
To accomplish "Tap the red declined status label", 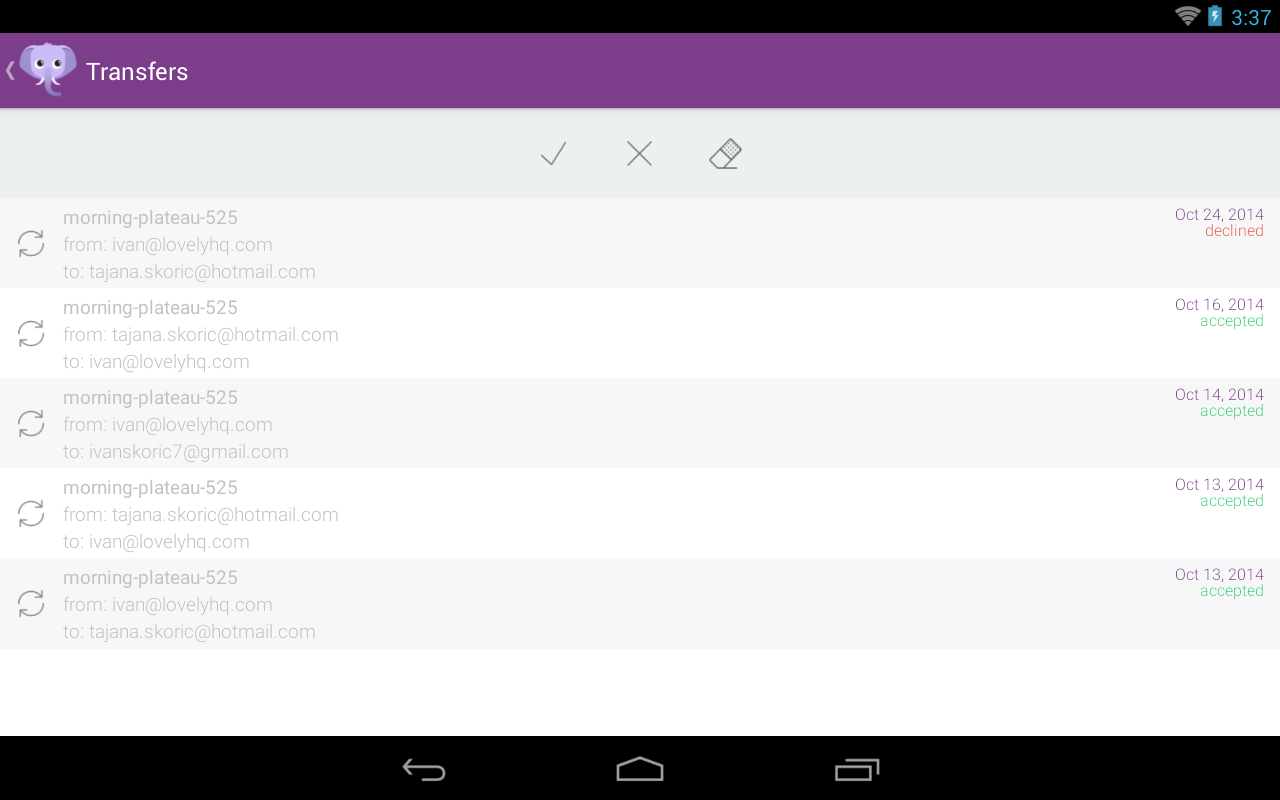I will [x=1234, y=231].
